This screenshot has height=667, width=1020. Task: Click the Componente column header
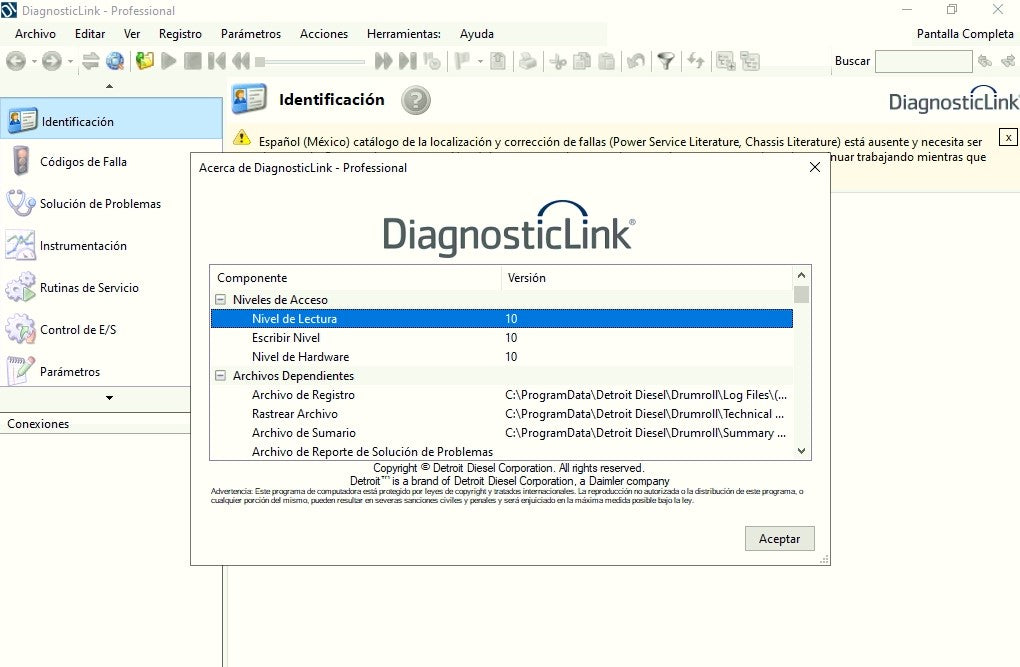click(356, 278)
